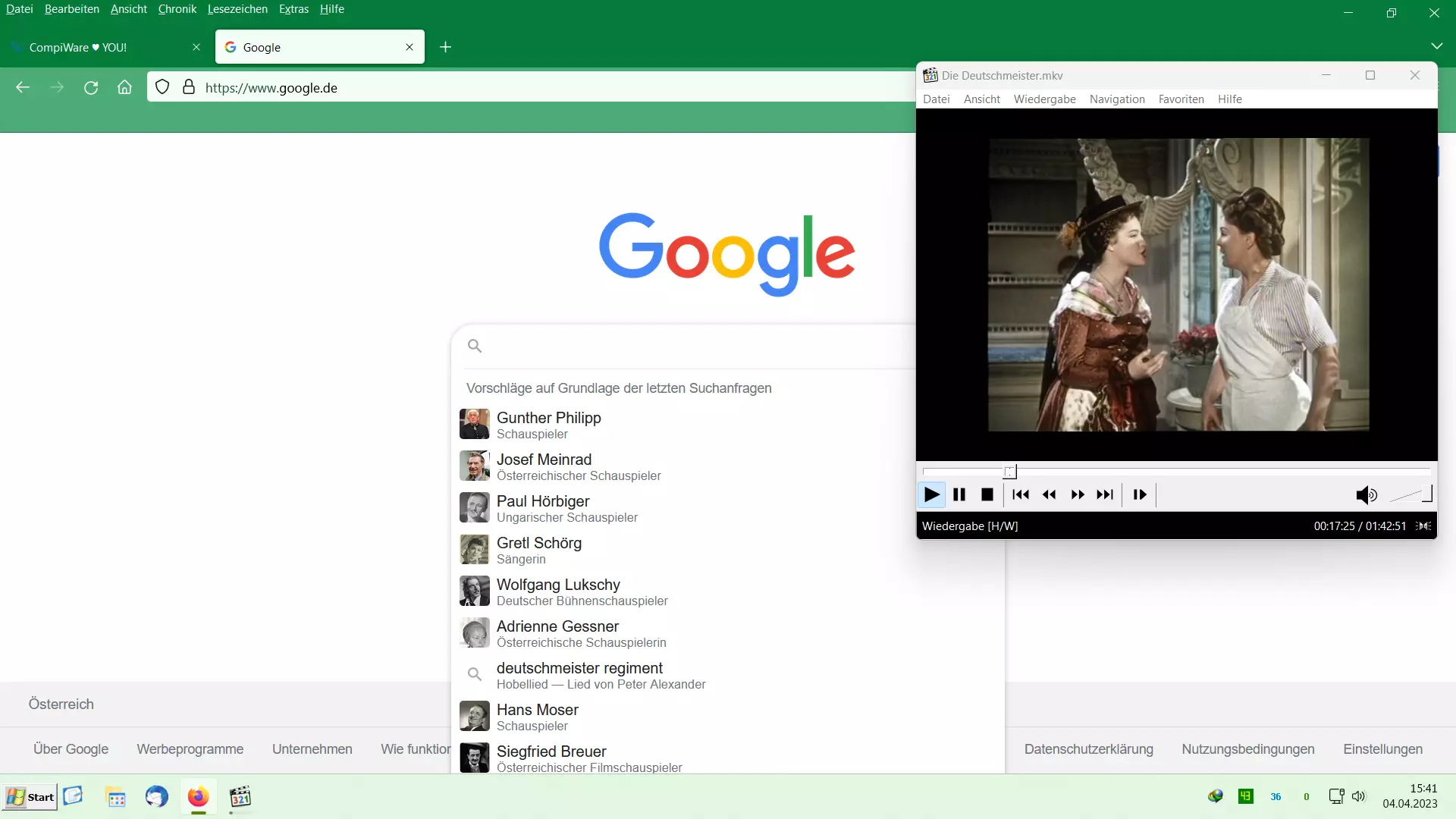
Task: Open Datenschutzerklärung link
Action: tap(1089, 749)
